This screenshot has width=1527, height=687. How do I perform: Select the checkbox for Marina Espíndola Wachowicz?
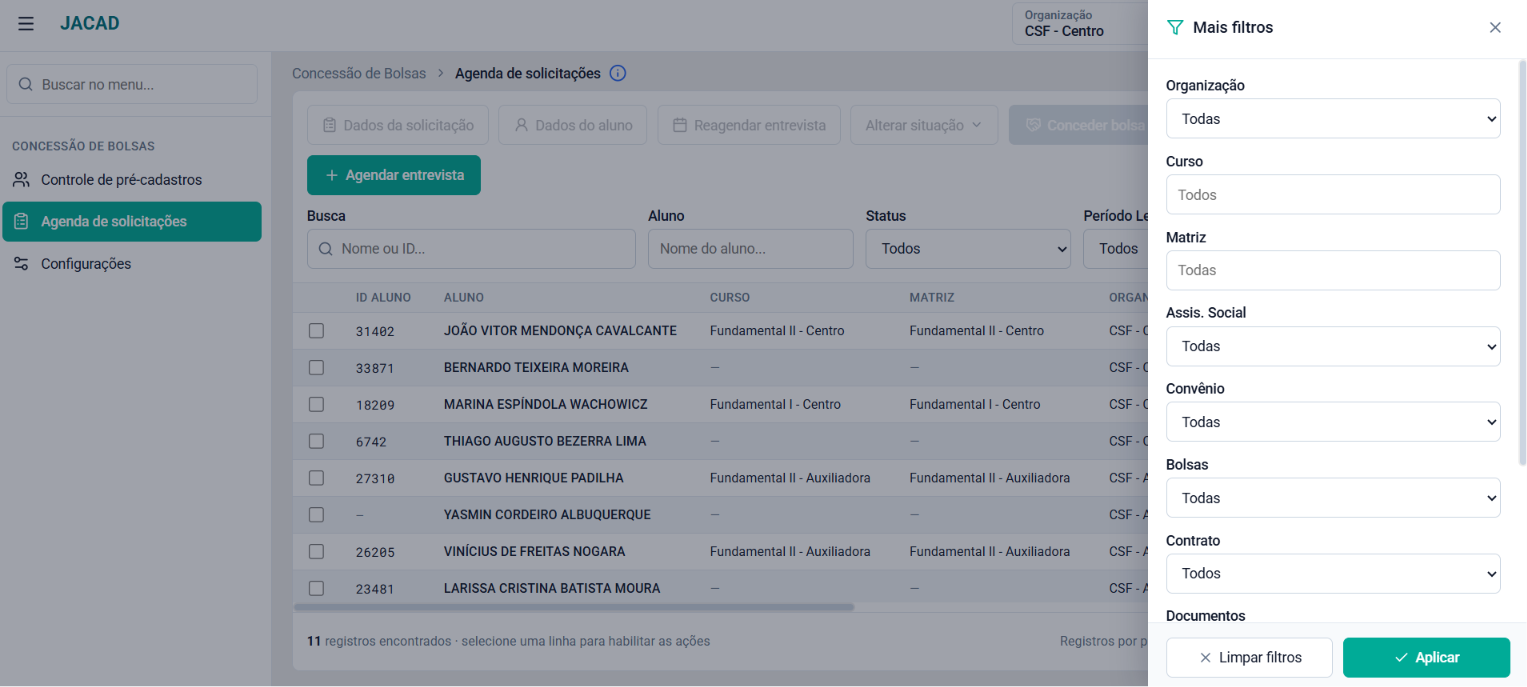click(x=316, y=404)
